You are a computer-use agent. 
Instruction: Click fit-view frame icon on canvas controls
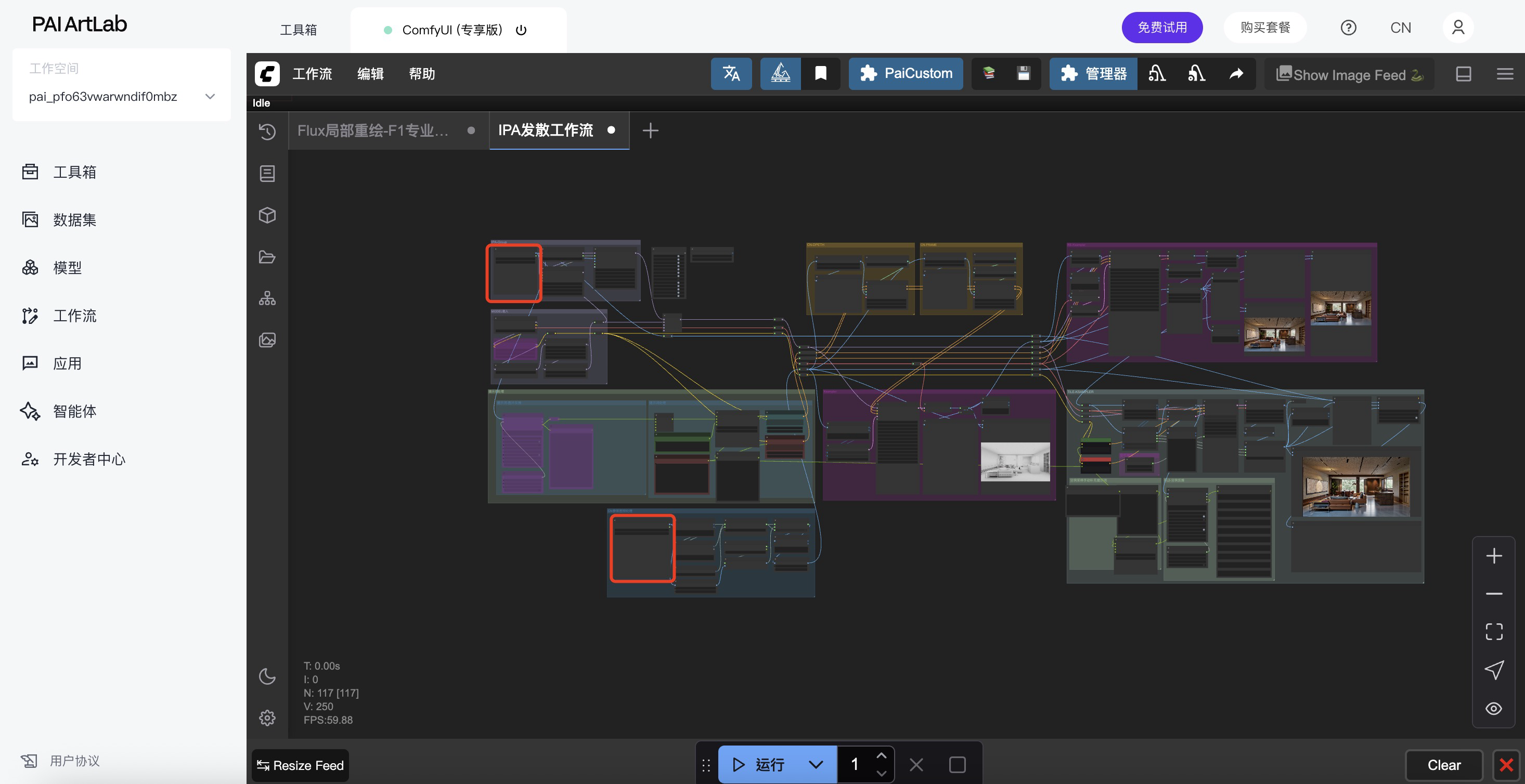[x=1493, y=631]
